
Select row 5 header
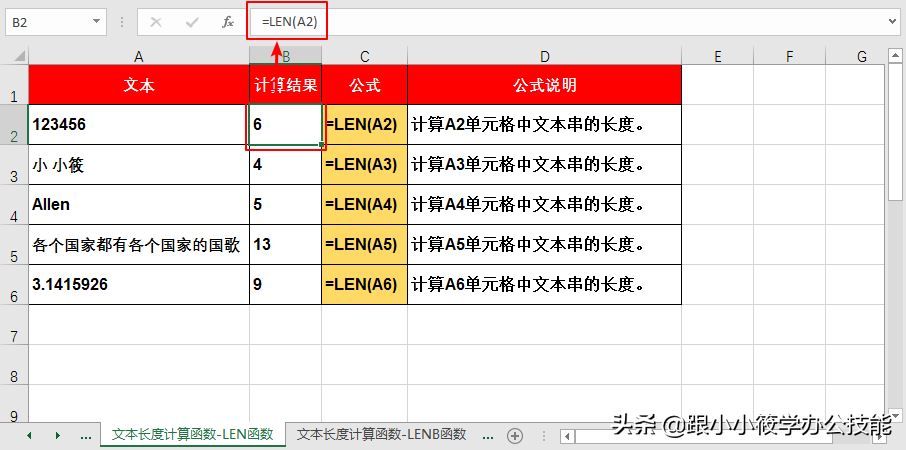pyautogui.click(x=14, y=245)
